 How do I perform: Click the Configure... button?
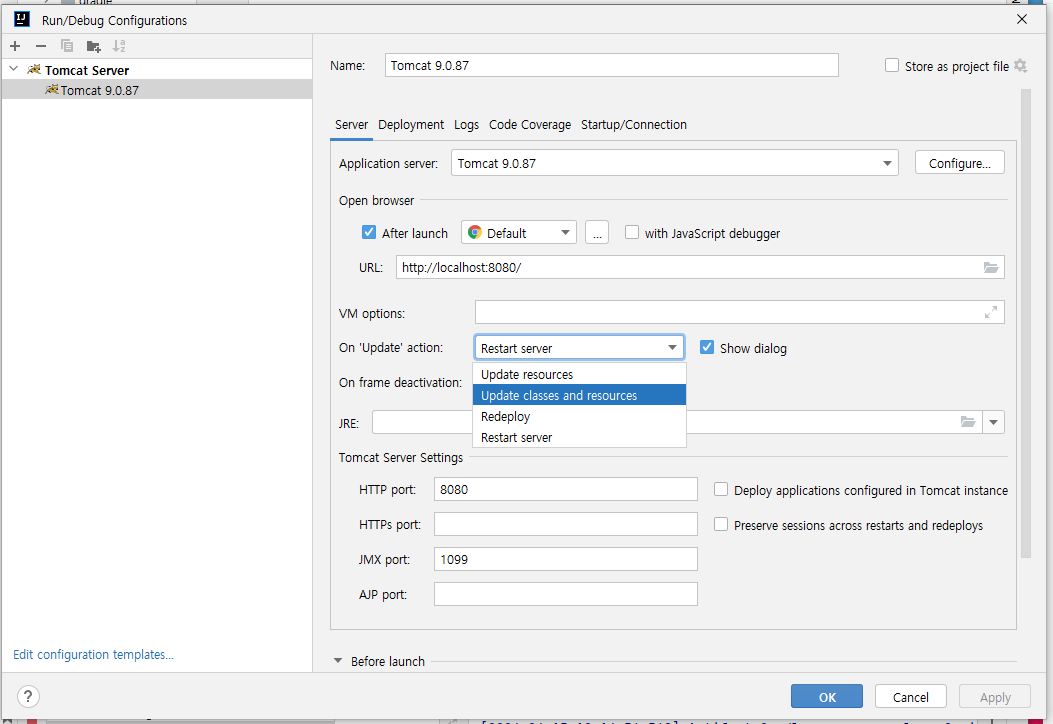tap(960, 163)
